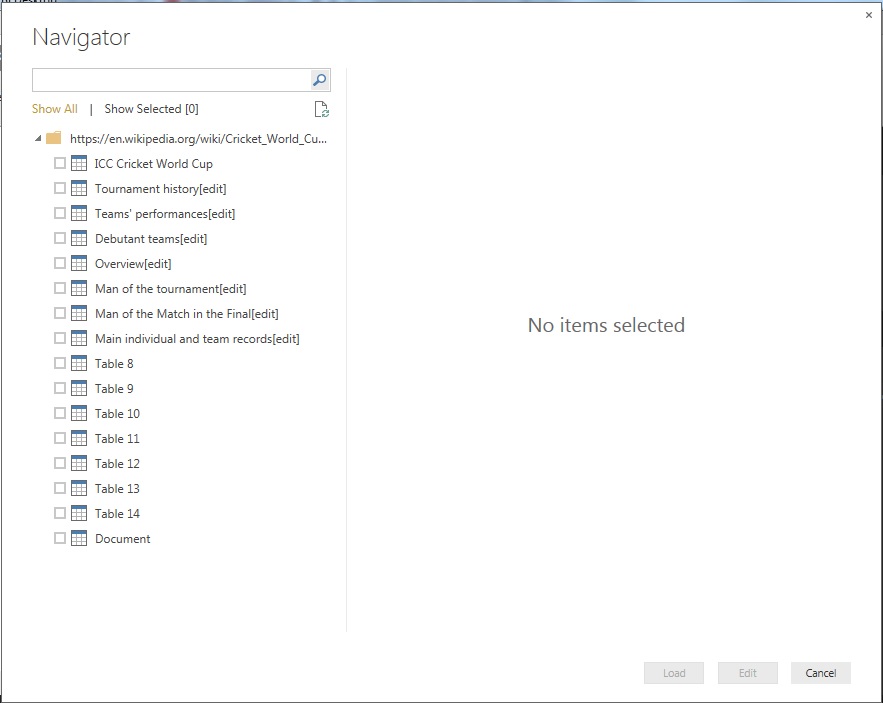The width and height of the screenshot is (883, 703).
Task: Click the Wikipedia URL folder icon
Action: pyautogui.click(x=54, y=138)
